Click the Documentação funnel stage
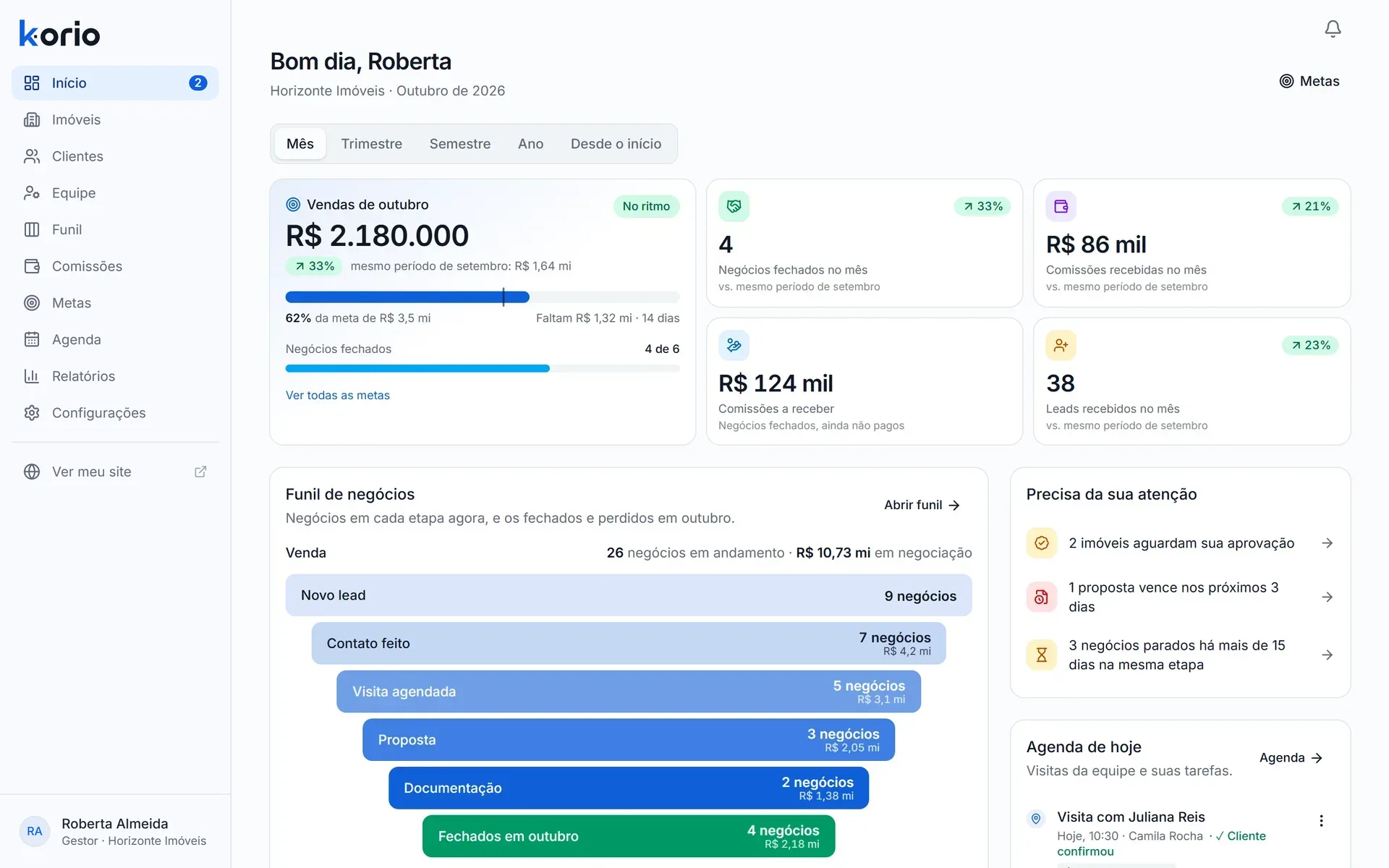The width and height of the screenshot is (1389, 868). pos(629,788)
